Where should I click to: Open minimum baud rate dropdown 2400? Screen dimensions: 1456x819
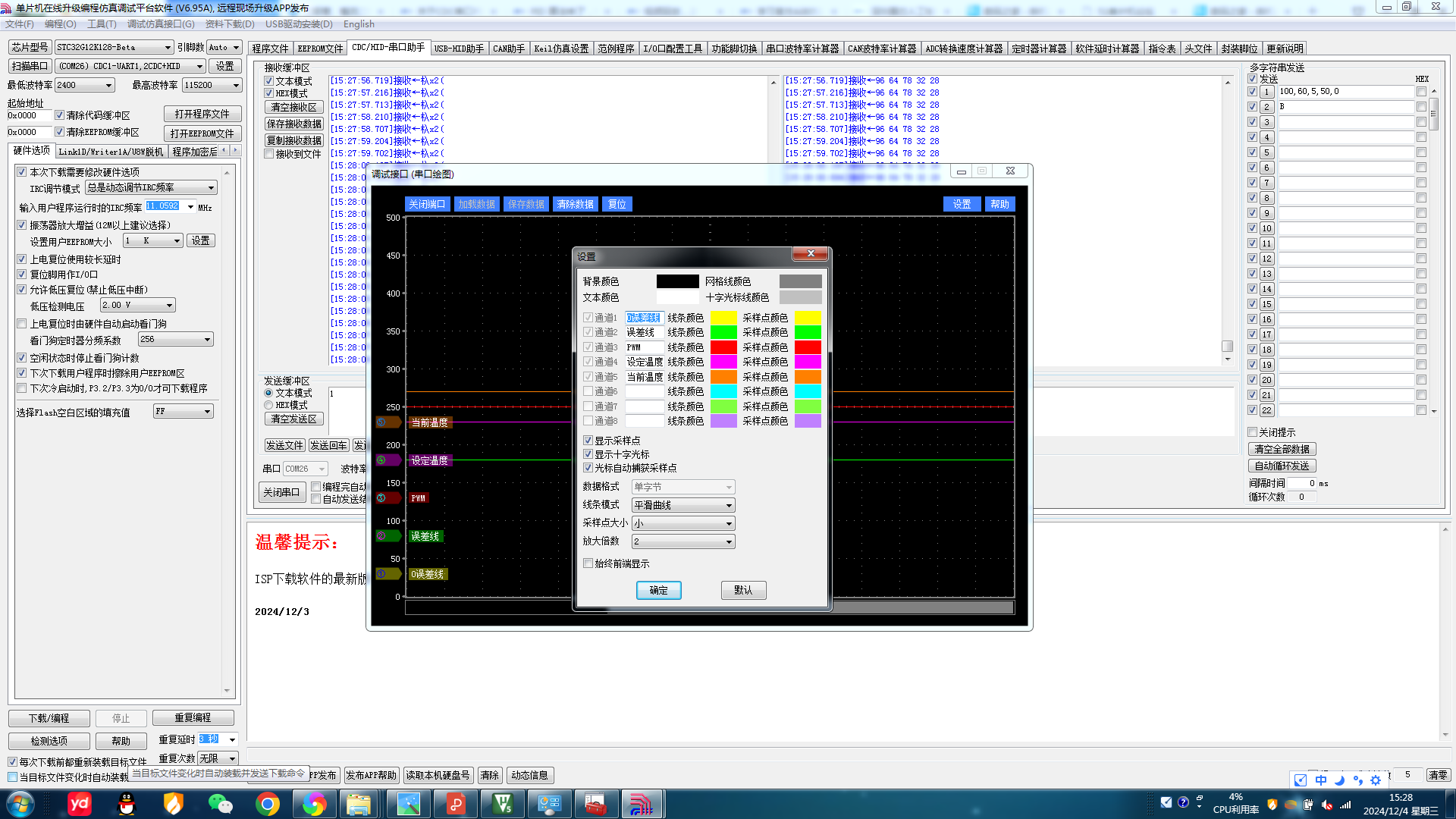[84, 85]
